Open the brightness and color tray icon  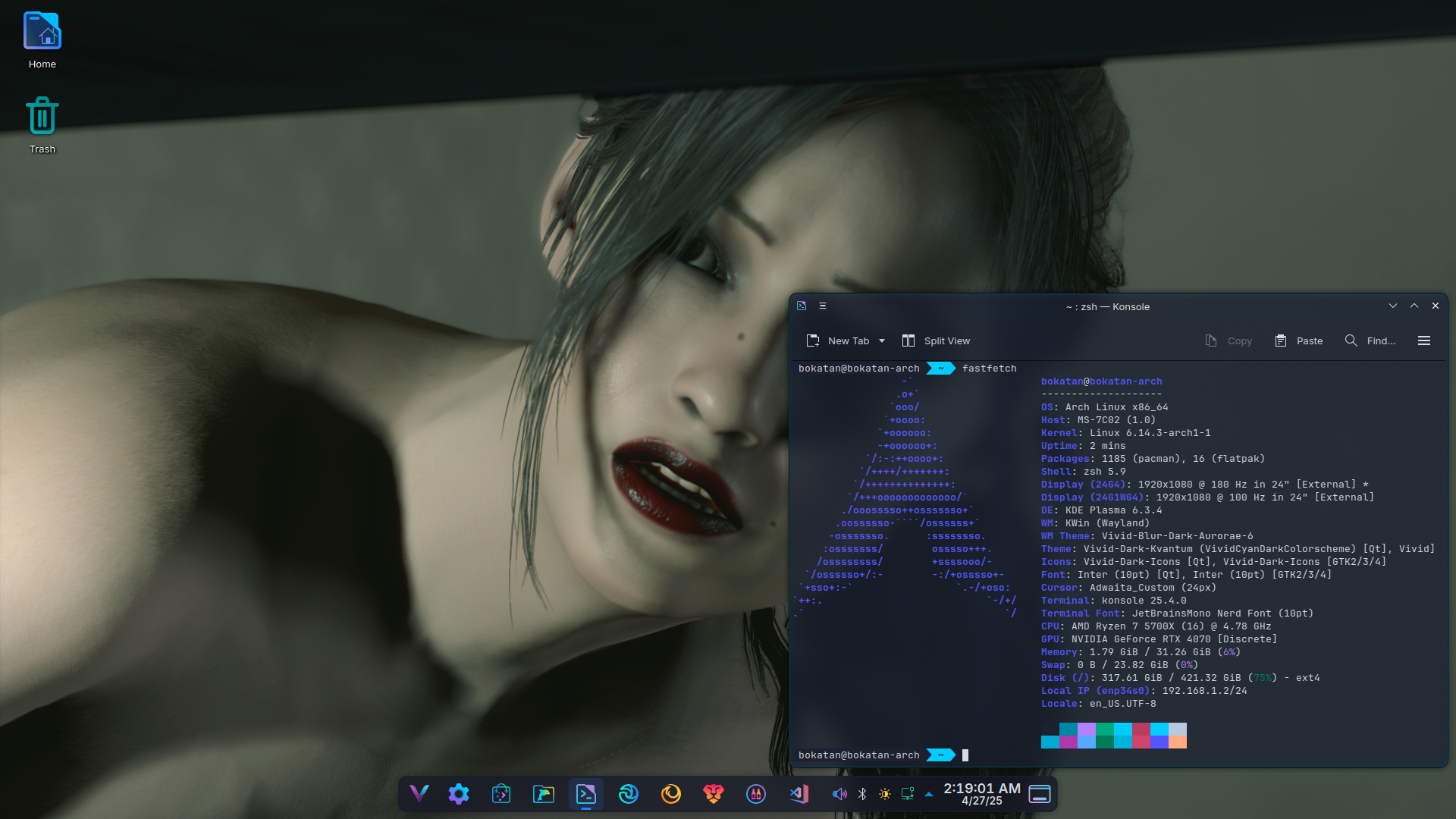pyautogui.click(x=885, y=794)
